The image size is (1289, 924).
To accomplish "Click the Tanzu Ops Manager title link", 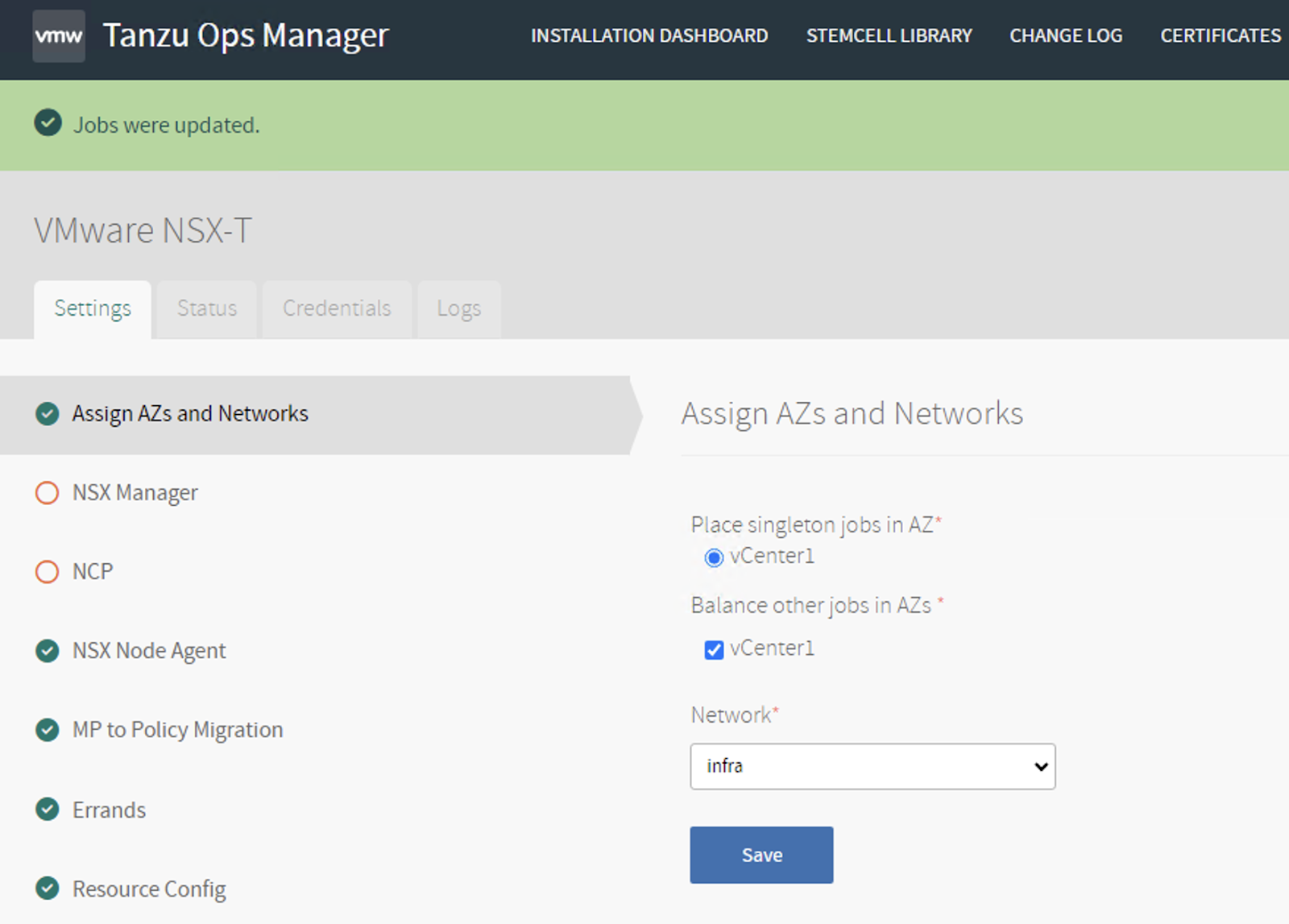I will pos(246,35).
